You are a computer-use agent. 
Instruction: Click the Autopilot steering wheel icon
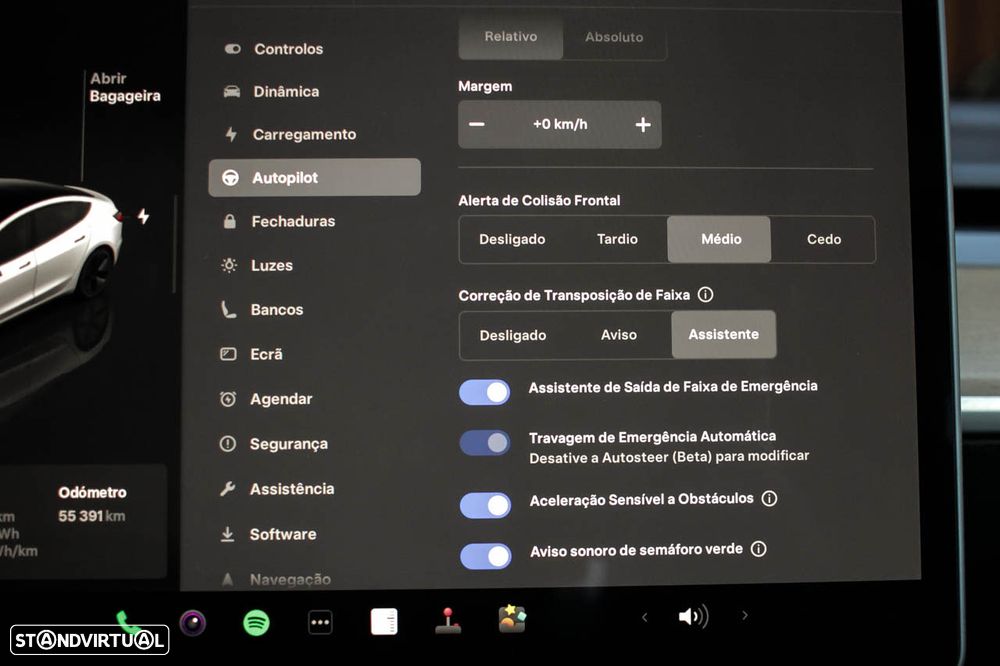230,178
